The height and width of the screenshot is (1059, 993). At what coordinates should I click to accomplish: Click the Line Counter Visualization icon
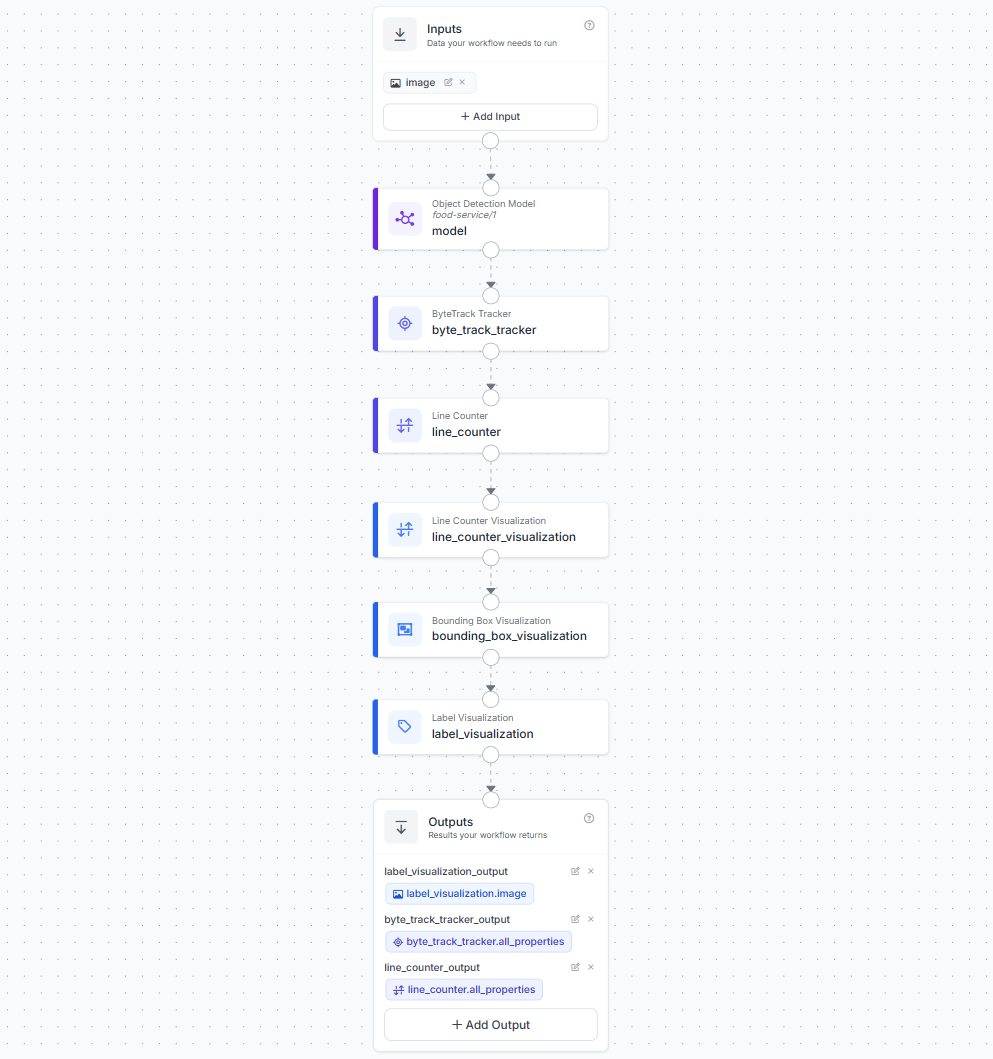point(405,530)
